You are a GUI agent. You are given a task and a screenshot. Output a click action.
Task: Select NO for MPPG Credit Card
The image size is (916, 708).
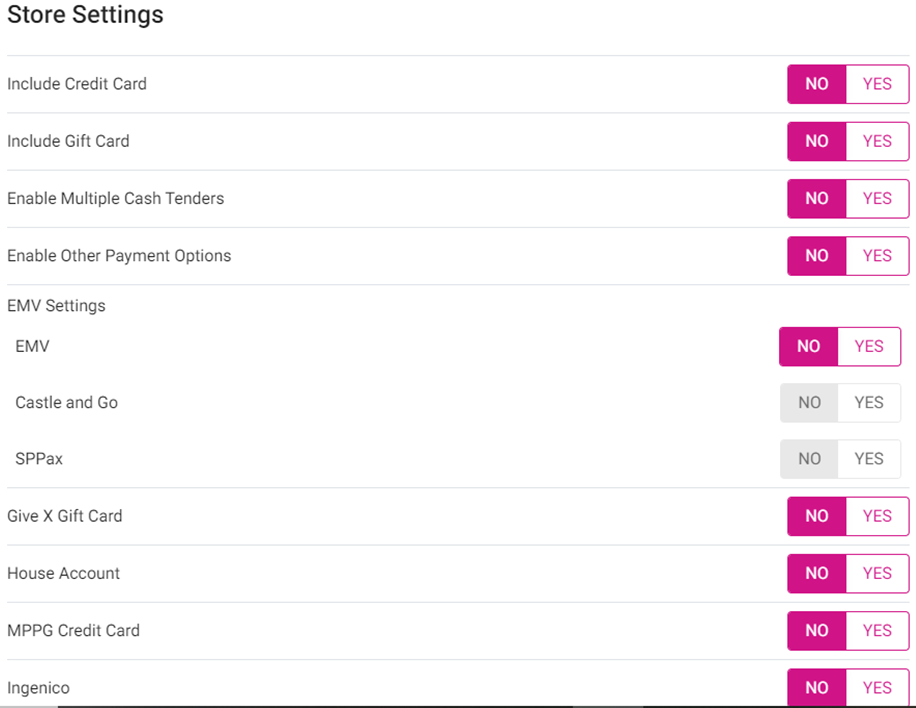click(817, 630)
